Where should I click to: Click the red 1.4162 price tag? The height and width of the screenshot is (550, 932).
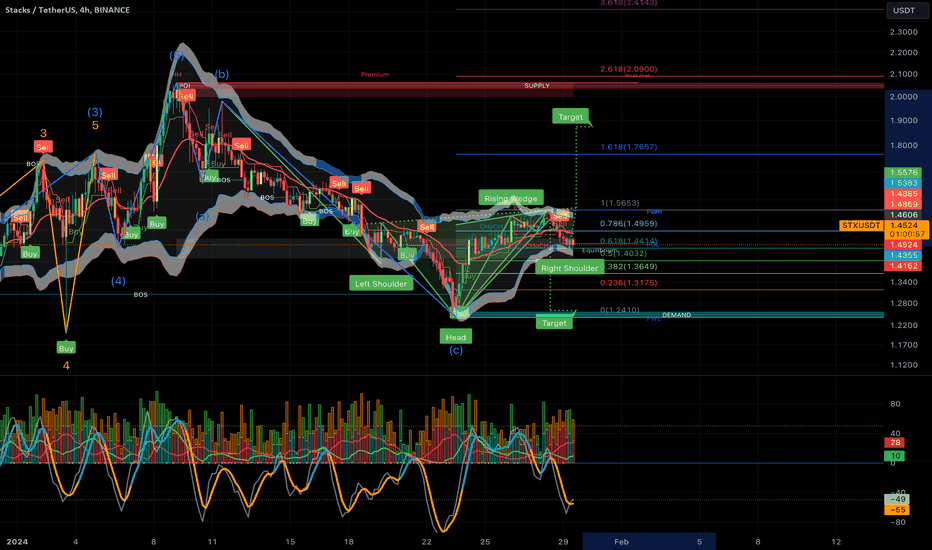click(x=903, y=266)
